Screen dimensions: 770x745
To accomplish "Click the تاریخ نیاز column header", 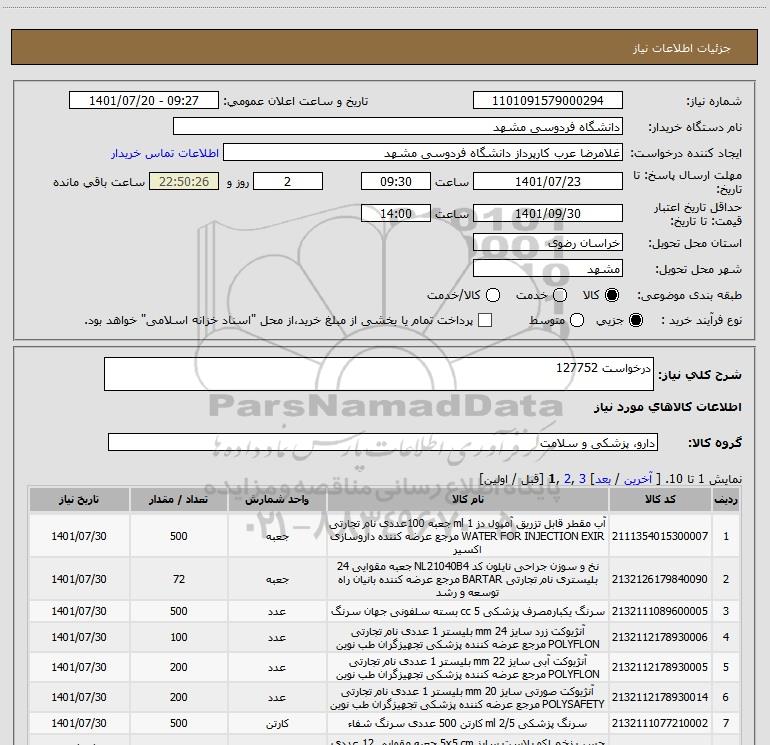I will click(x=79, y=499).
